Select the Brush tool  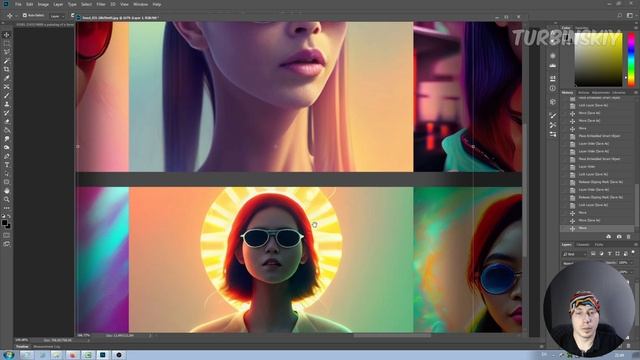[7, 96]
